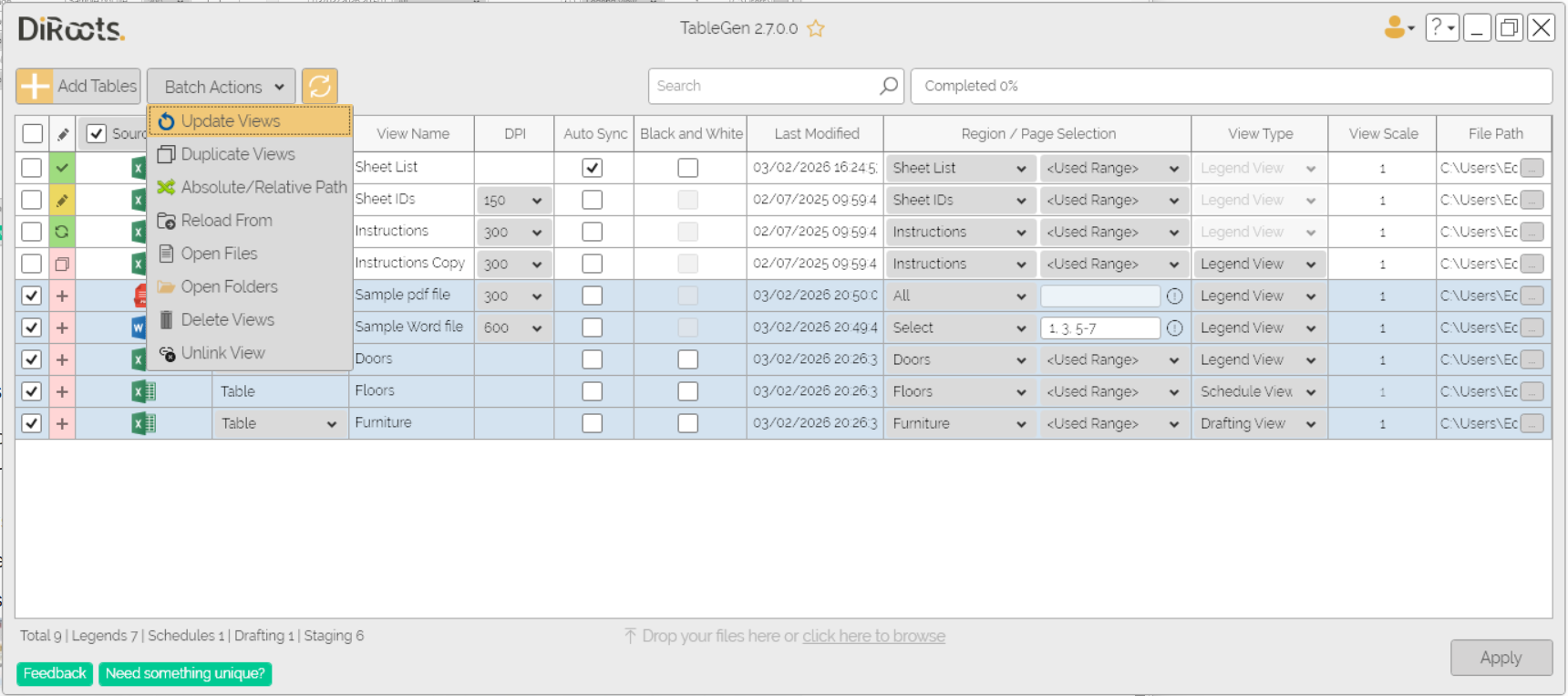The height and width of the screenshot is (696, 1568).
Task: Click plus status icon on Sample Word file row
Action: click(x=62, y=327)
